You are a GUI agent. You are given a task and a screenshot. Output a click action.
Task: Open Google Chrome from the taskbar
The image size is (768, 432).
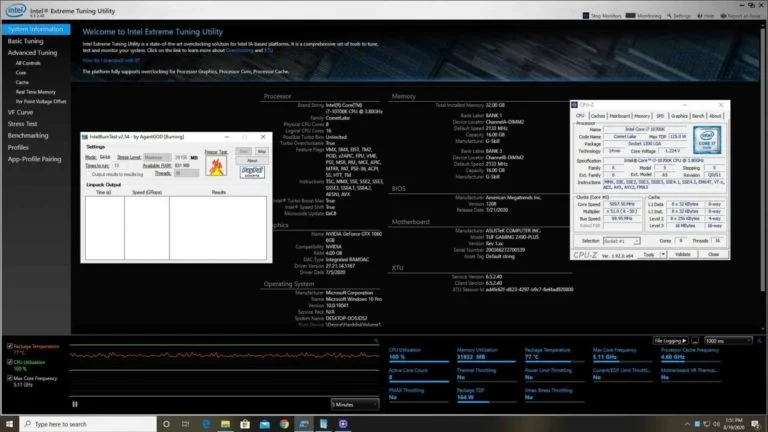[284, 424]
